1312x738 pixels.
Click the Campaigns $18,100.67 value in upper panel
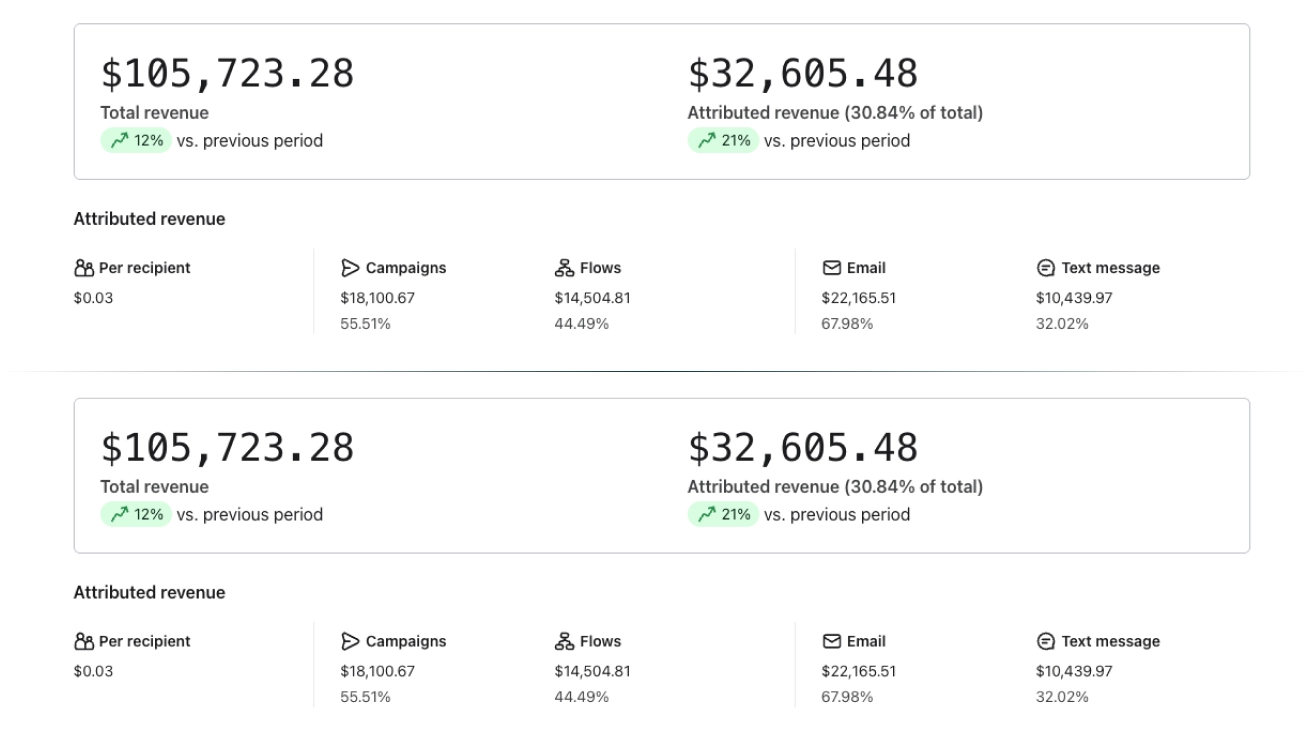coord(377,298)
